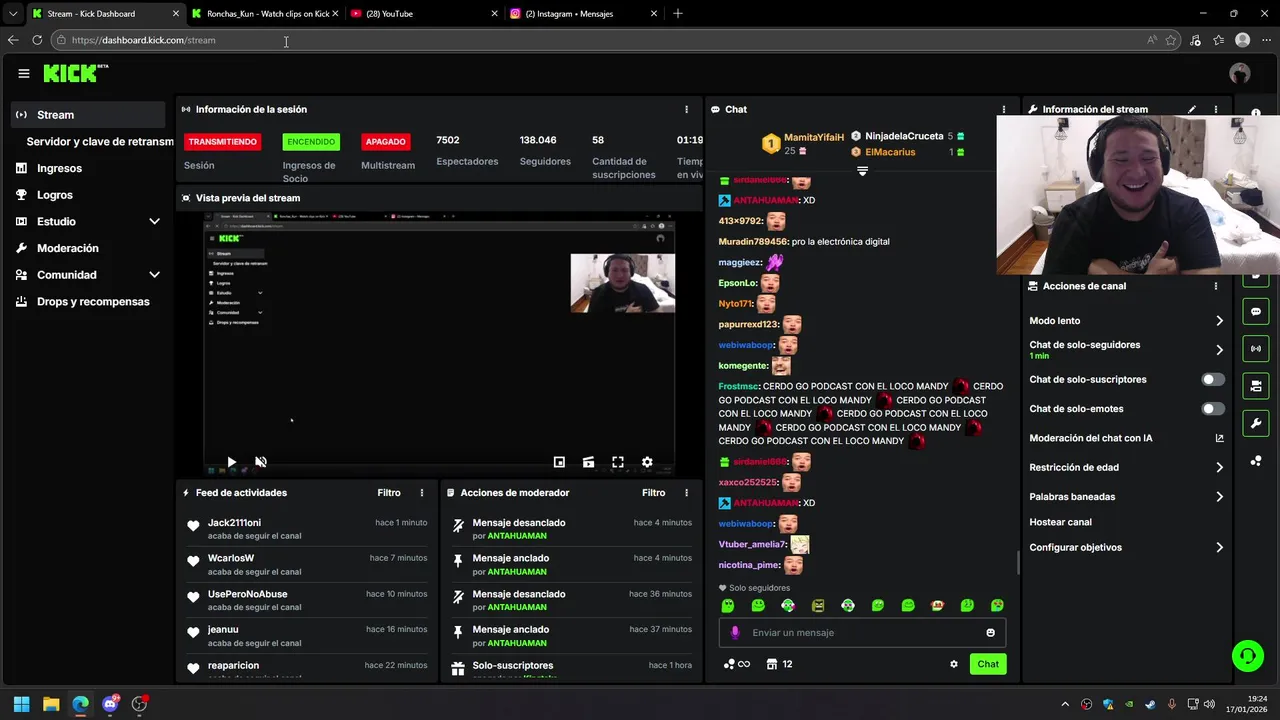Unmute the stream preview audio

click(261, 462)
